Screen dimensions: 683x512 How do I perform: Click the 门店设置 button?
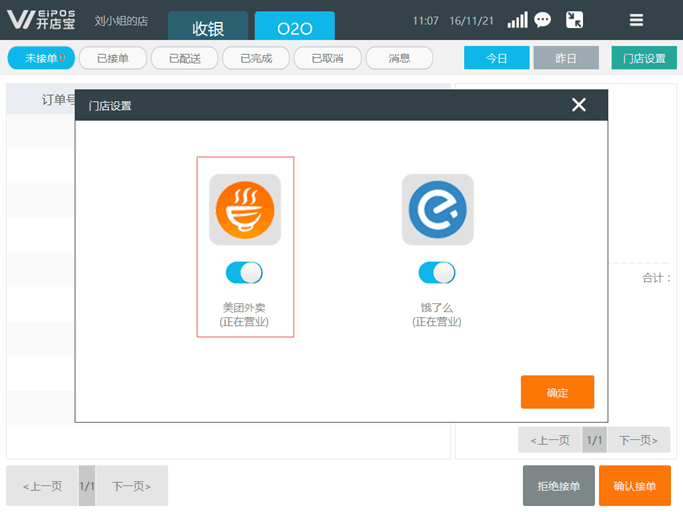coord(644,58)
